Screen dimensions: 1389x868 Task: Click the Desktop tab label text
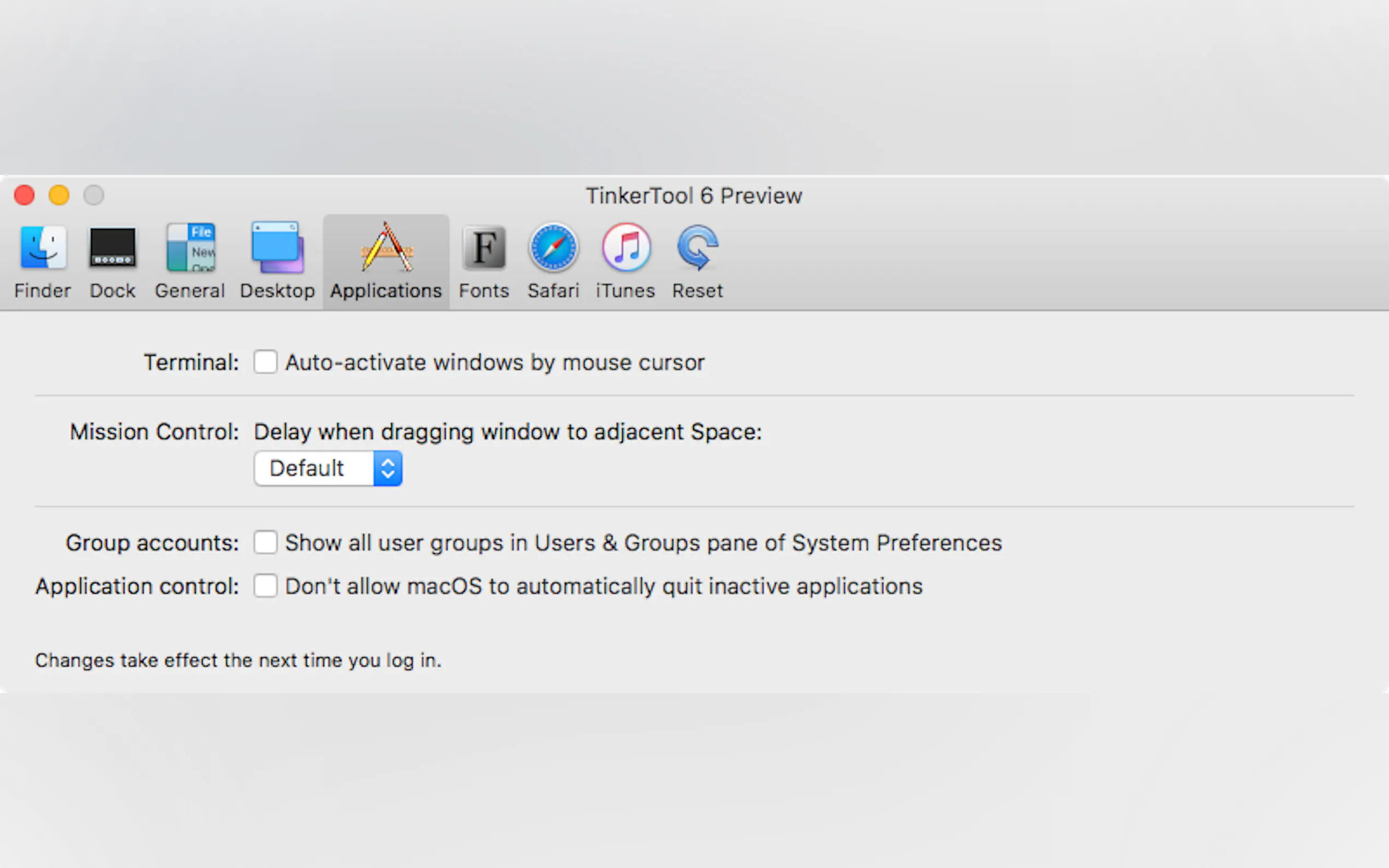(277, 291)
